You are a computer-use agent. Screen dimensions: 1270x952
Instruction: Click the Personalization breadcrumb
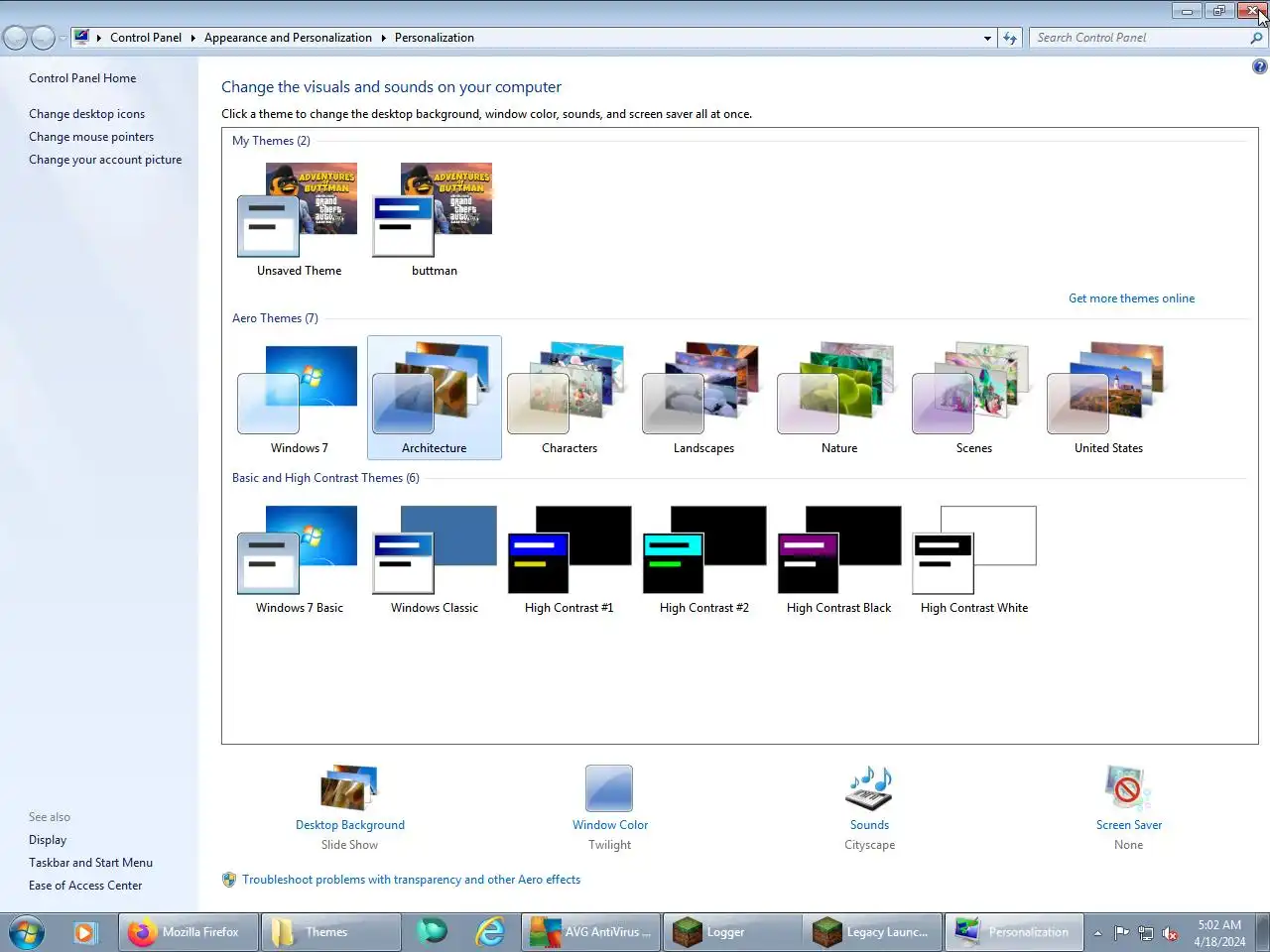pos(434,38)
